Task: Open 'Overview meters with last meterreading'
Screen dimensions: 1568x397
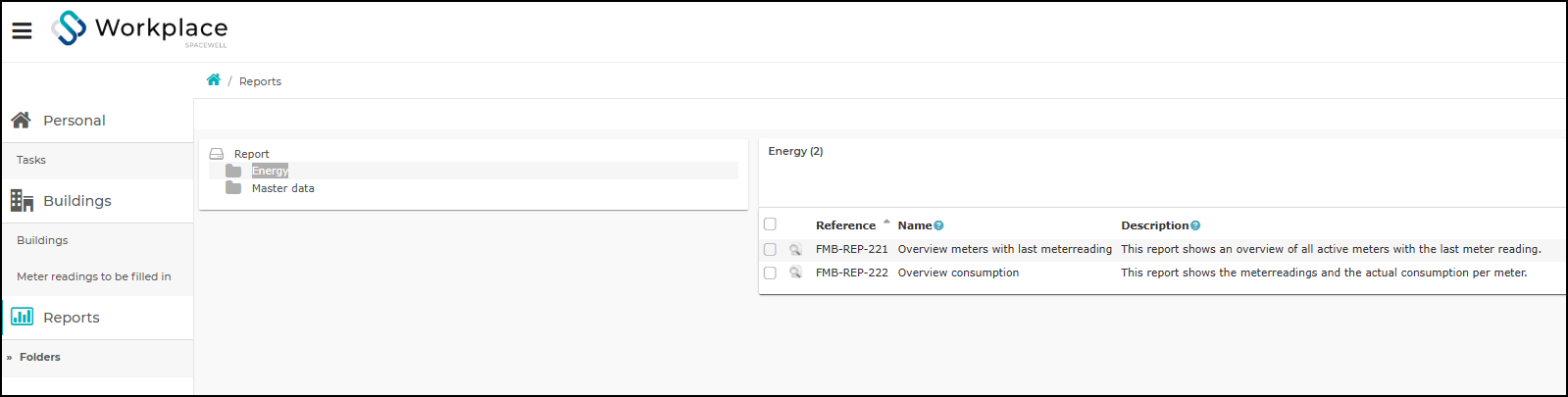Action: pos(1005,249)
